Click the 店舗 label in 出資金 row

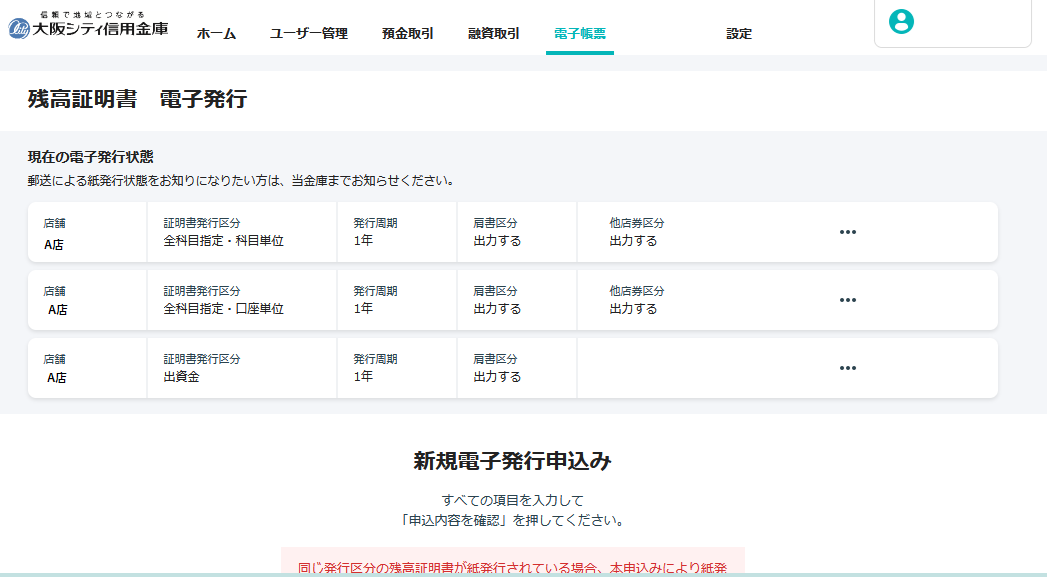point(54,359)
